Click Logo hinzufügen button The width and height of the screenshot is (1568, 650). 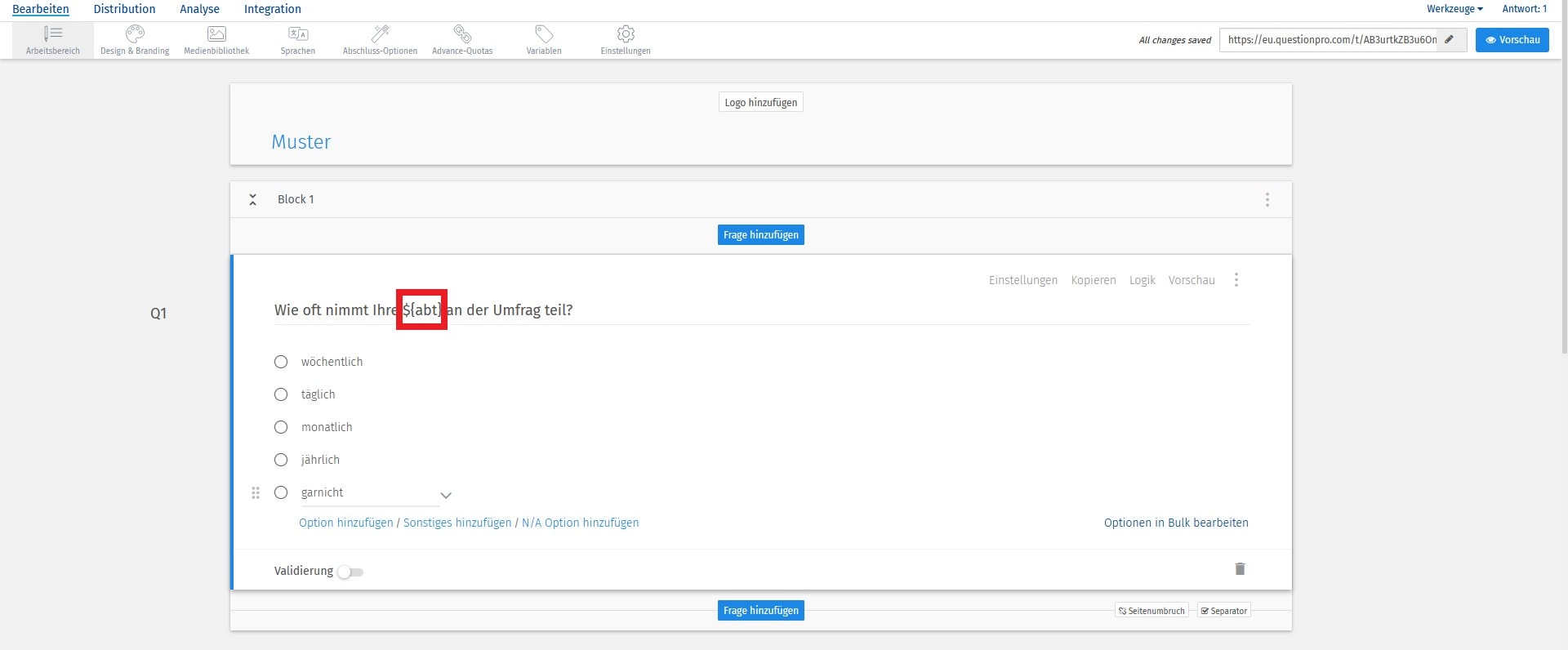(761, 102)
